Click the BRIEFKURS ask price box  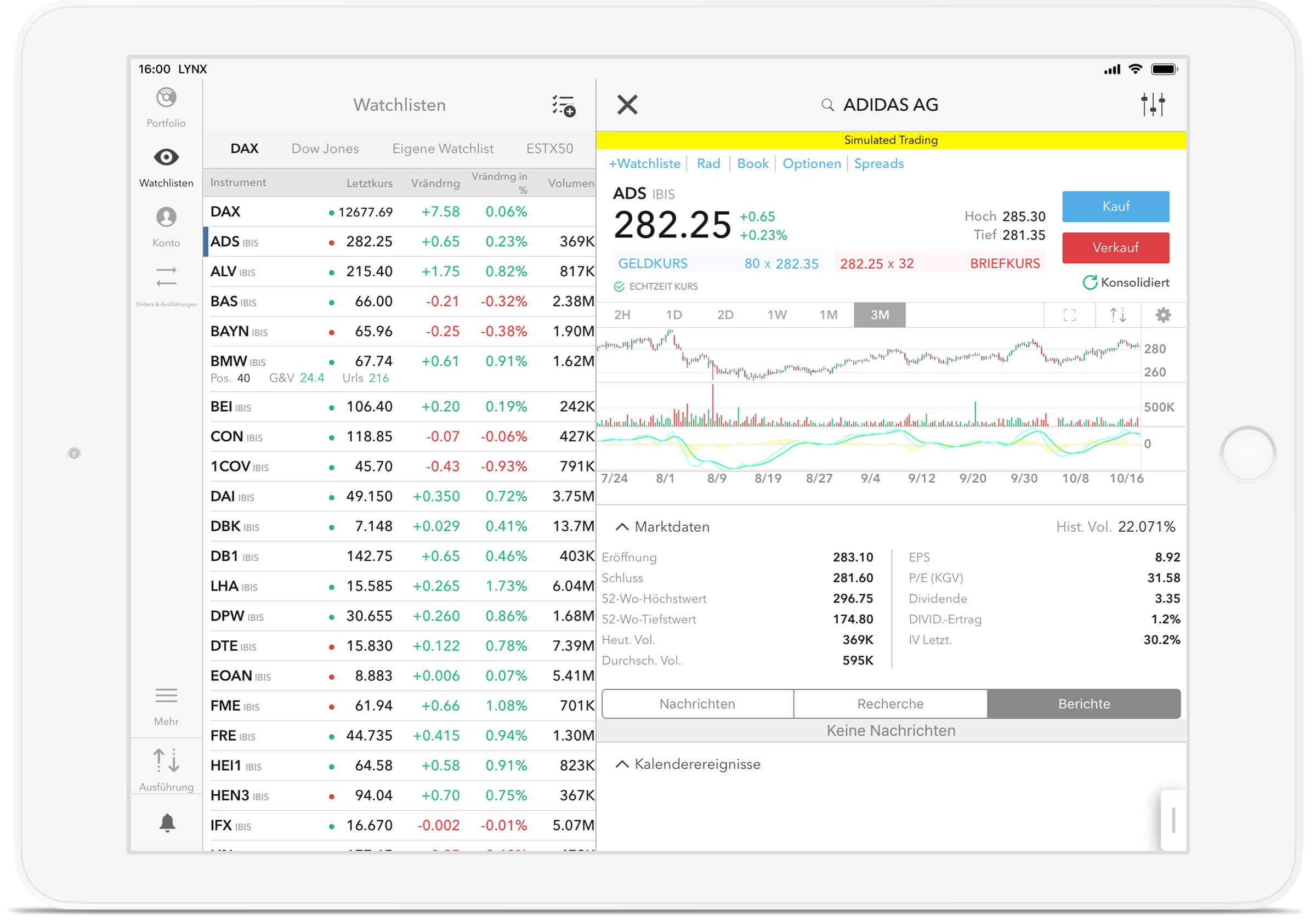[940, 264]
